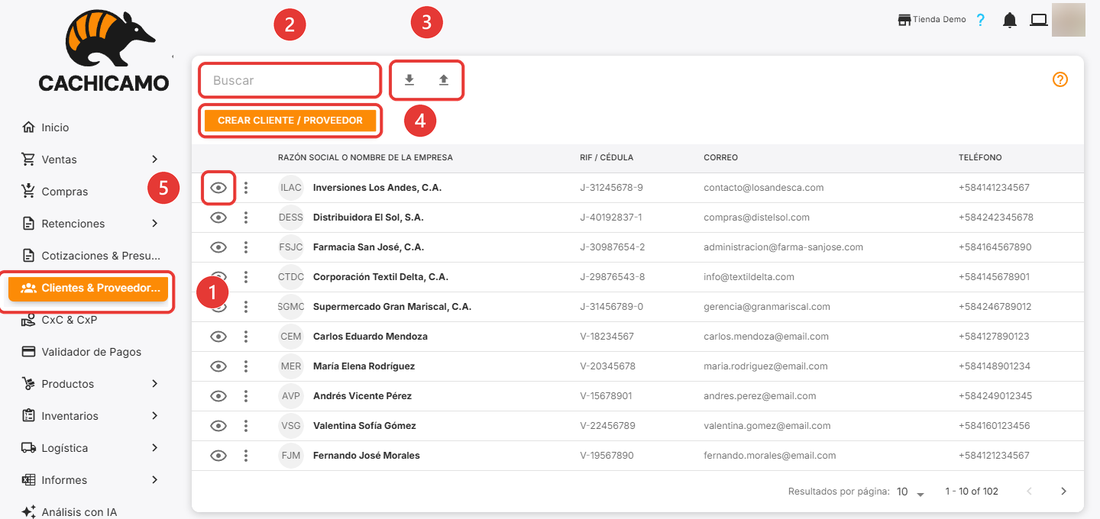
Task: Open the options menu for Andrés Vicente Pérez
Action: point(246,396)
